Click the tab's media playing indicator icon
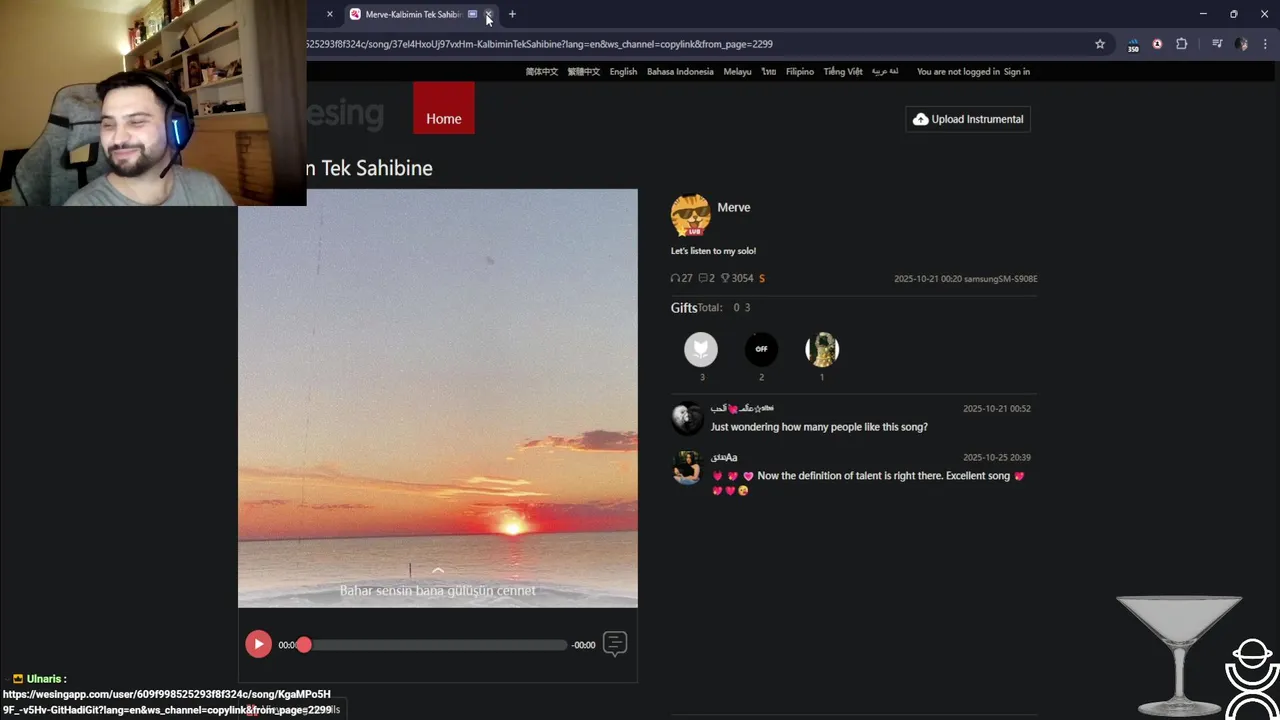Viewport: 1280px width, 720px height. (472, 14)
